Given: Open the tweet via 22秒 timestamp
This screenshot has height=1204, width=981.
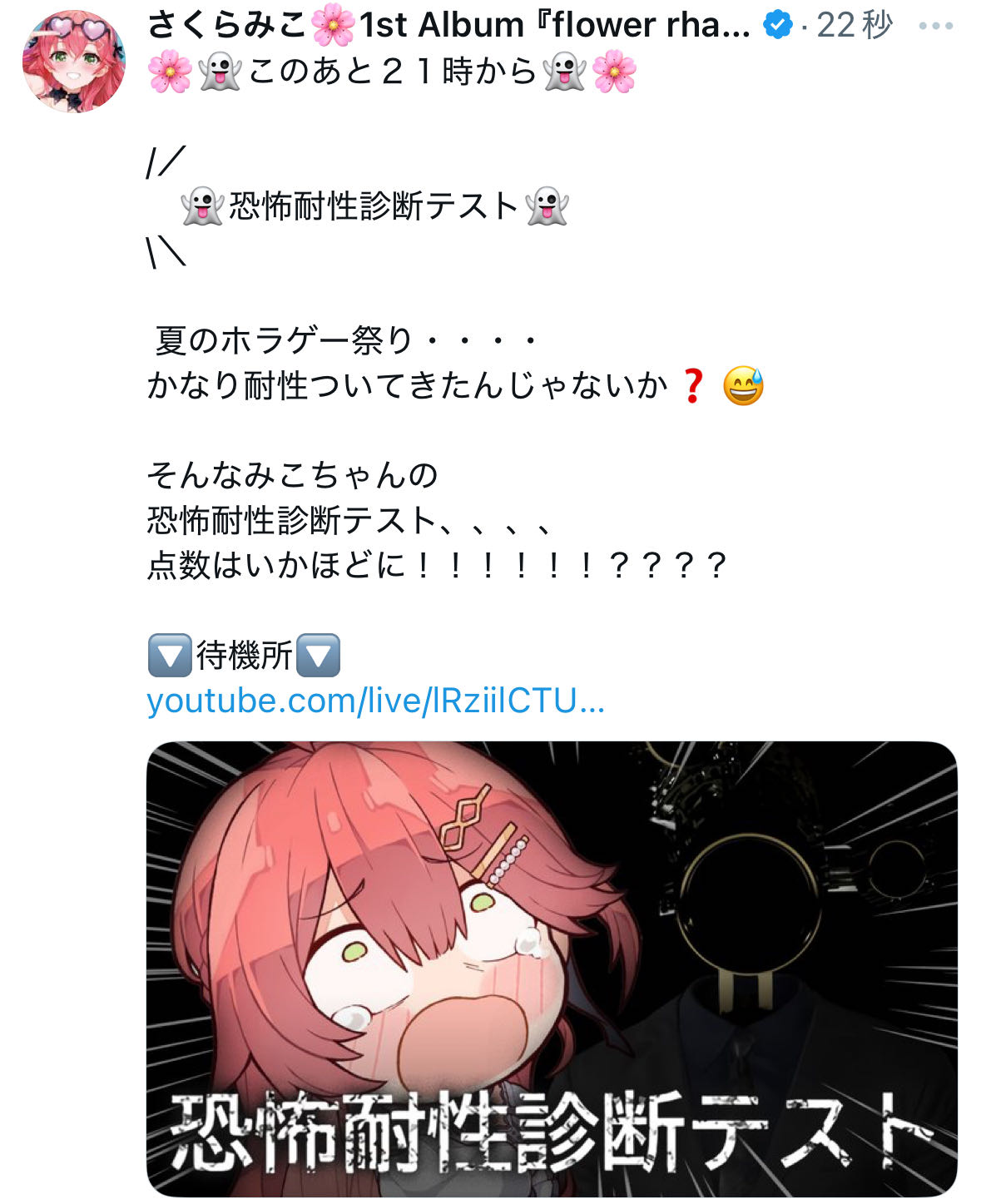Looking at the screenshot, I should [854, 26].
